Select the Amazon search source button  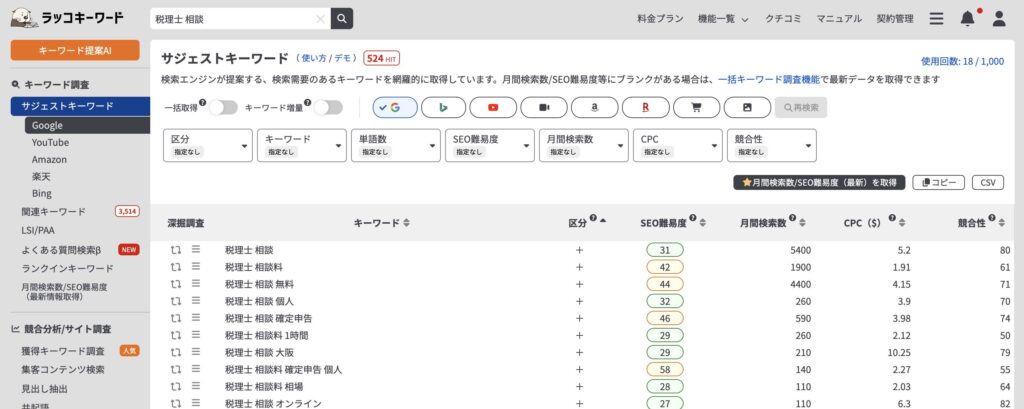[594, 107]
